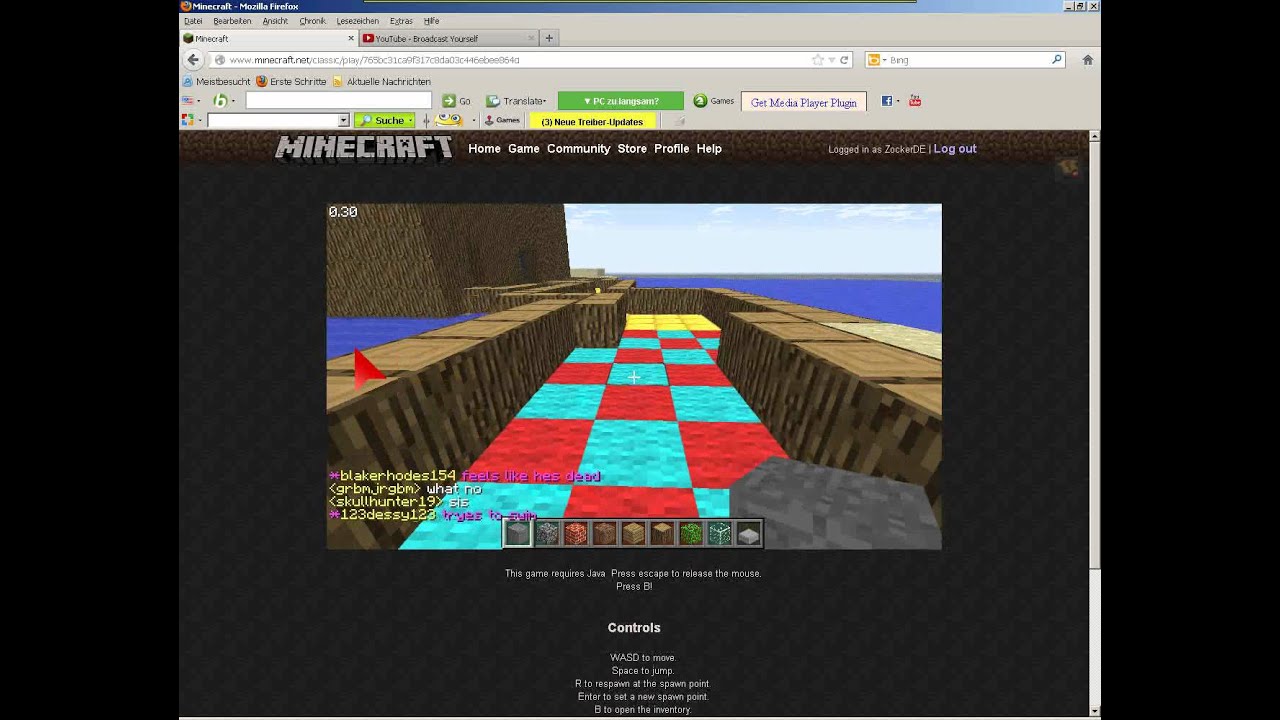The image size is (1280, 720).
Task: Click the reload page icon
Action: click(x=844, y=60)
